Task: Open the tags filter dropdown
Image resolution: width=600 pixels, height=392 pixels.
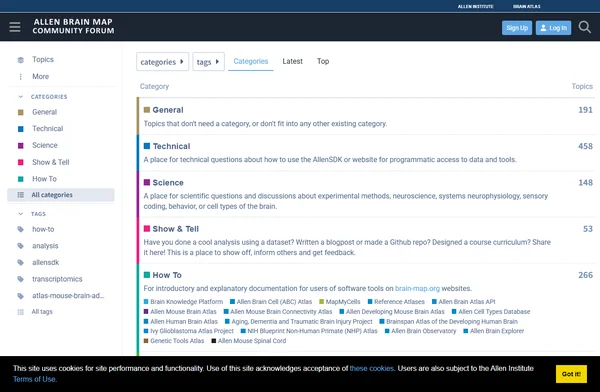Action: [208, 62]
